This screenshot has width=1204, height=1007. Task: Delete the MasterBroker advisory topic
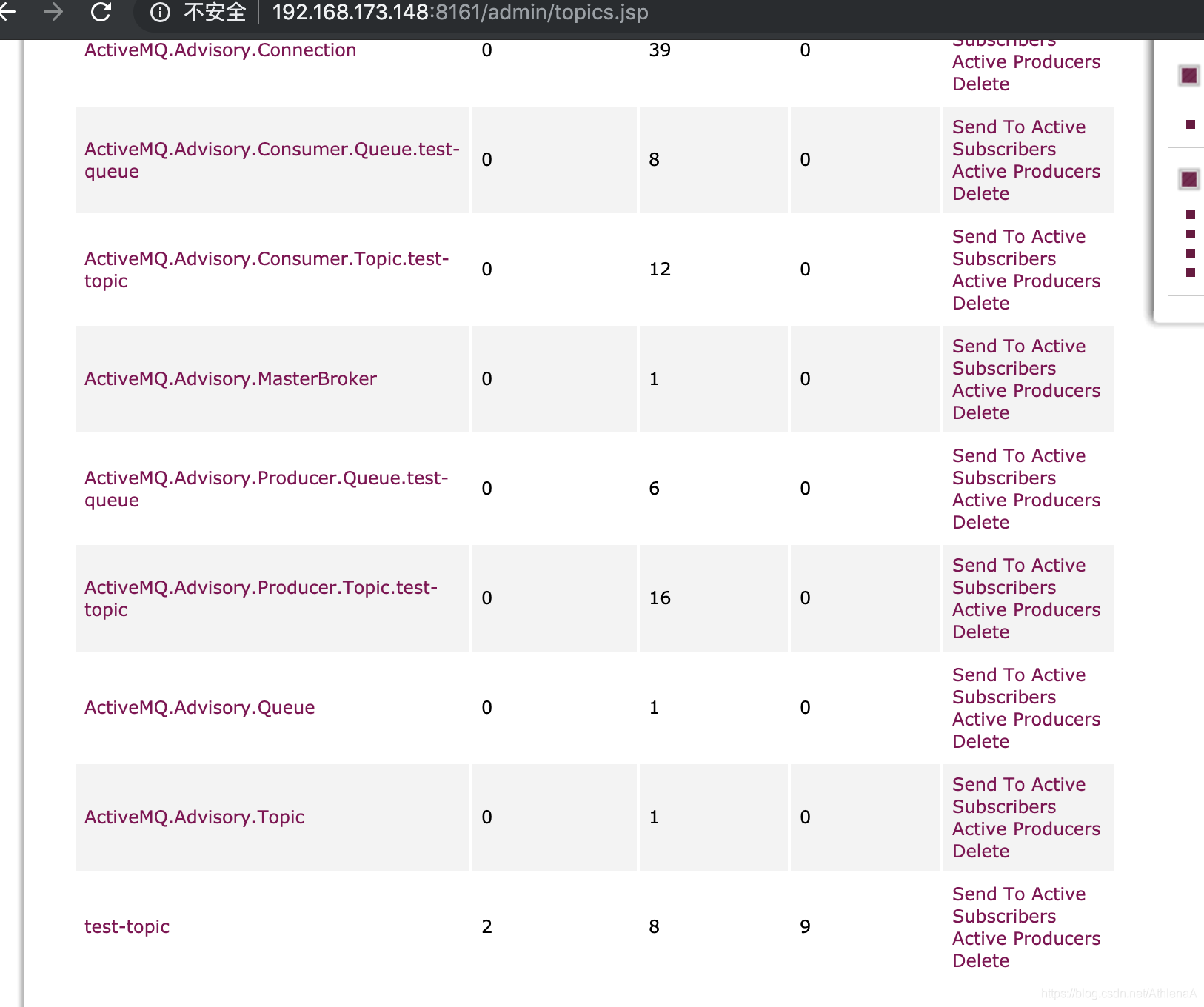[980, 412]
